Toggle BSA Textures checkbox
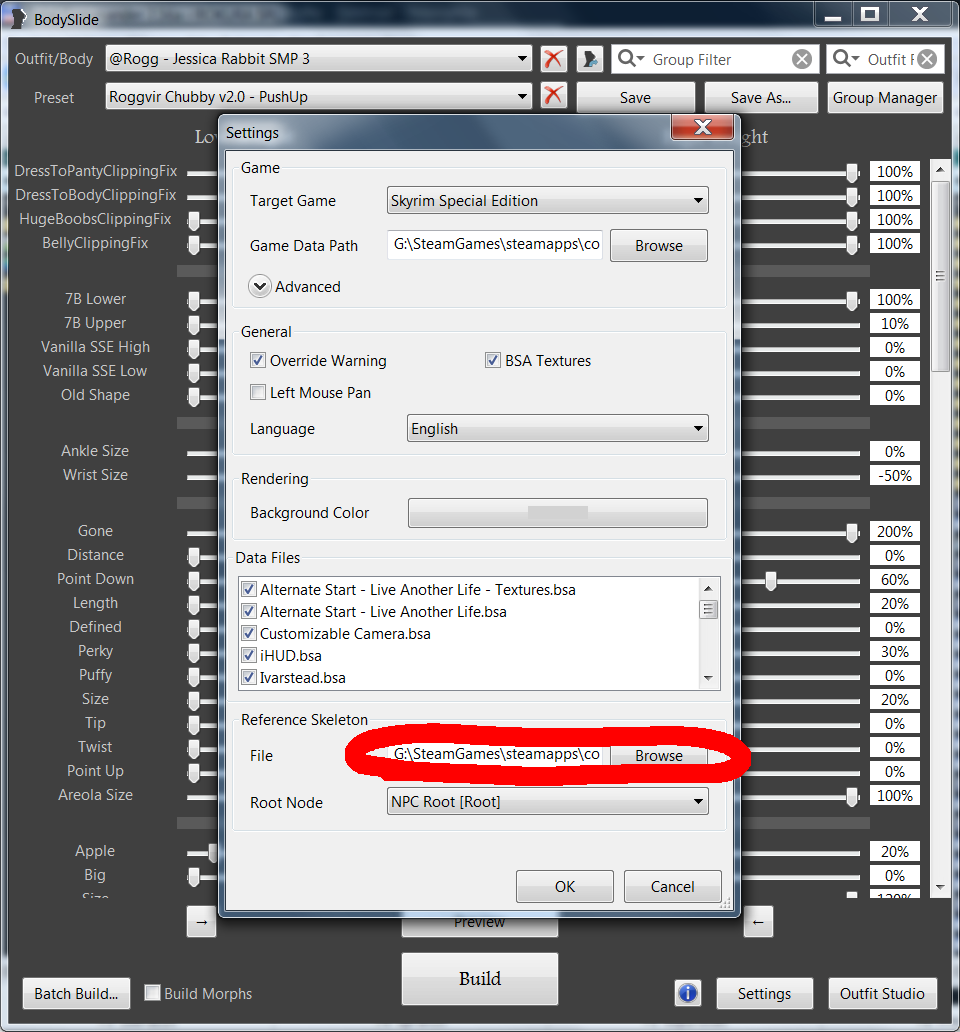Image resolution: width=960 pixels, height=1032 pixels. click(x=493, y=360)
